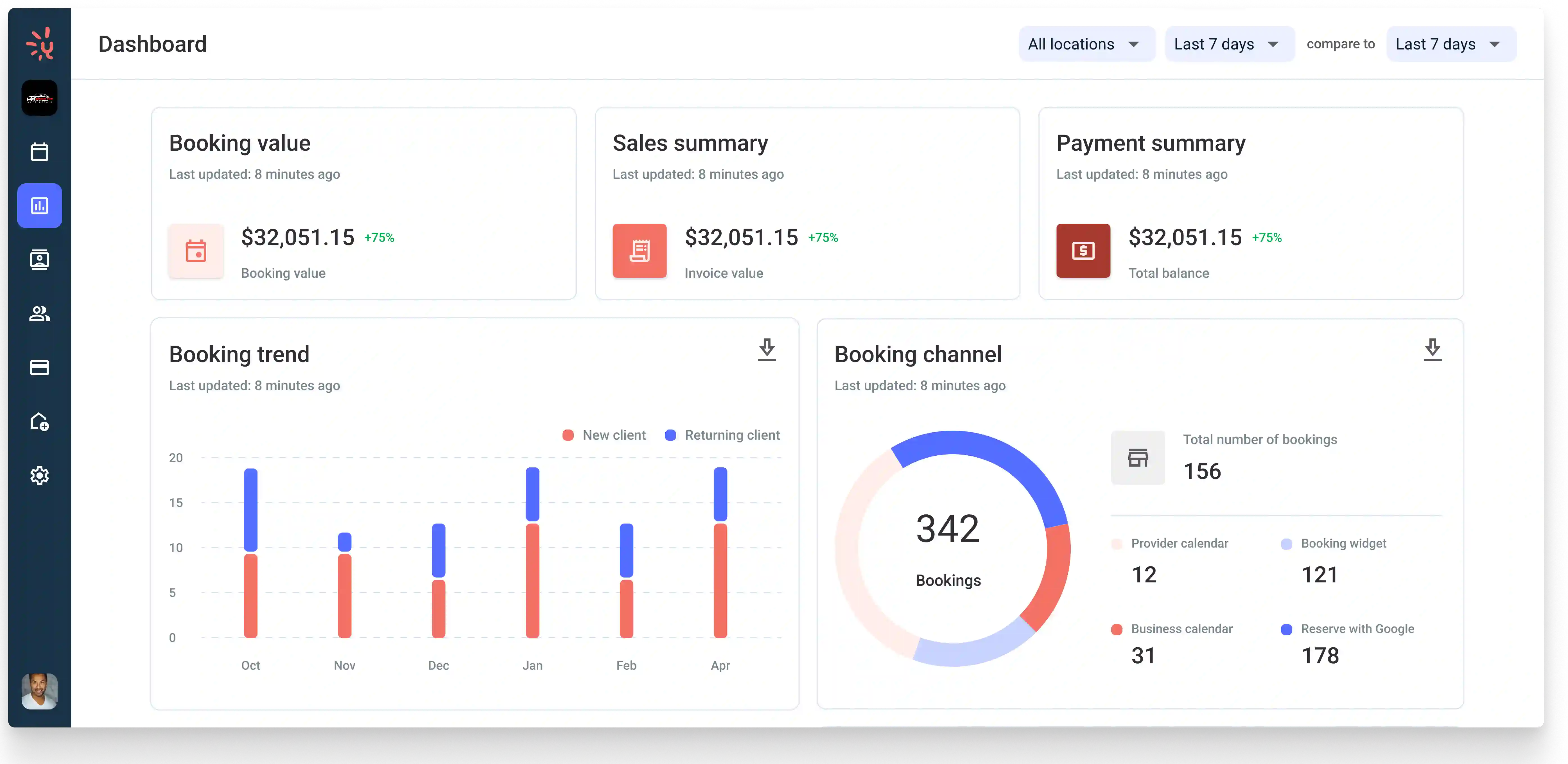
Task: Click the Business calendar legend entry
Action: (x=1181, y=629)
